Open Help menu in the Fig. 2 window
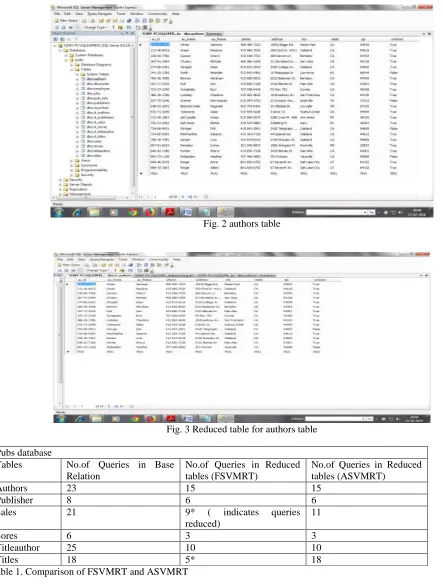Viewport: 443px width, 585px height. (175, 14)
